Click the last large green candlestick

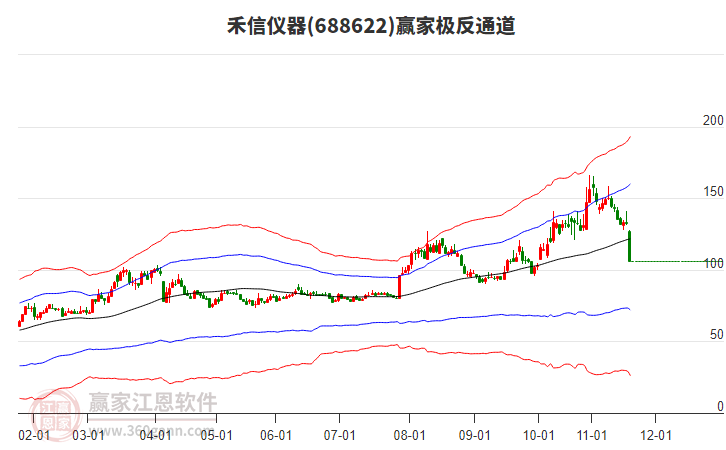point(630,246)
